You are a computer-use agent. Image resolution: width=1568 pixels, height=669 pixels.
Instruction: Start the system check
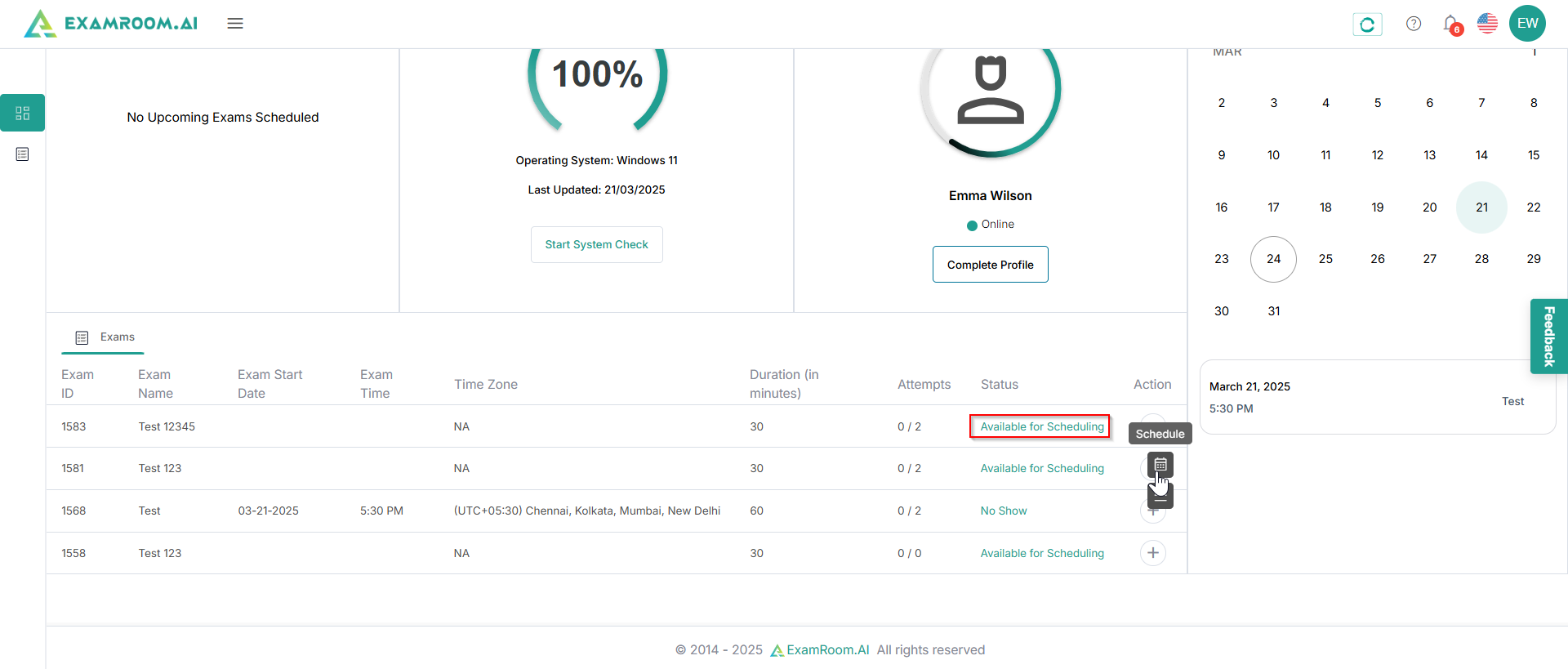point(597,244)
